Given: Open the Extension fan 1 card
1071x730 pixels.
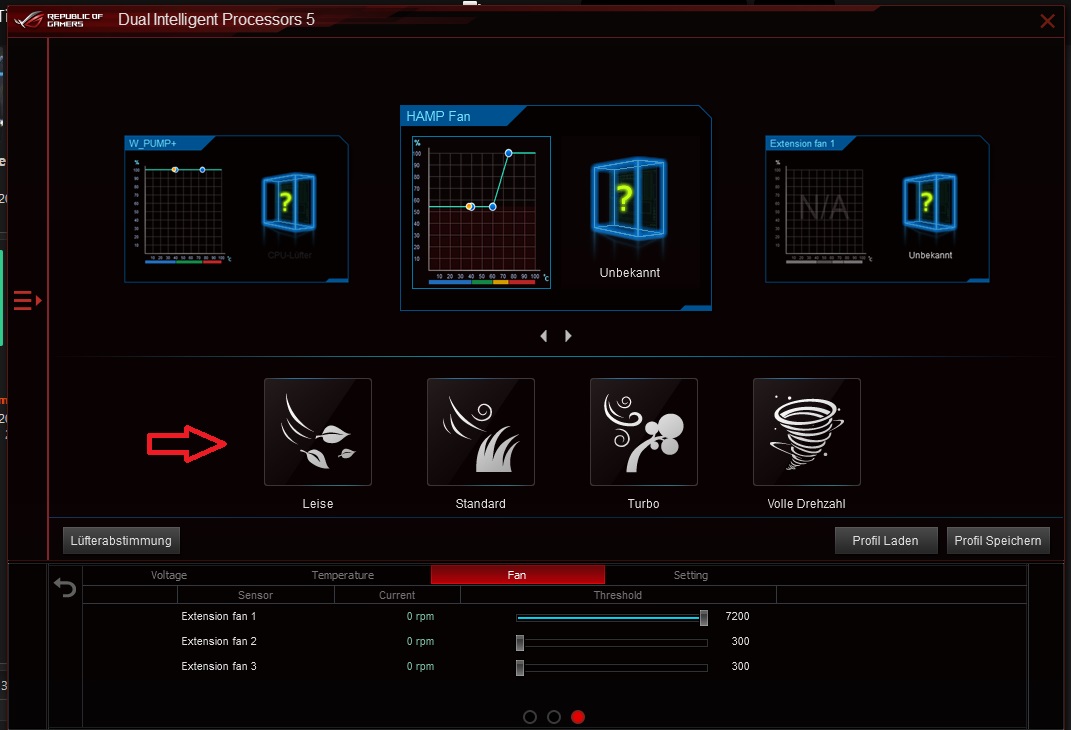Looking at the screenshot, I should pos(877,209).
